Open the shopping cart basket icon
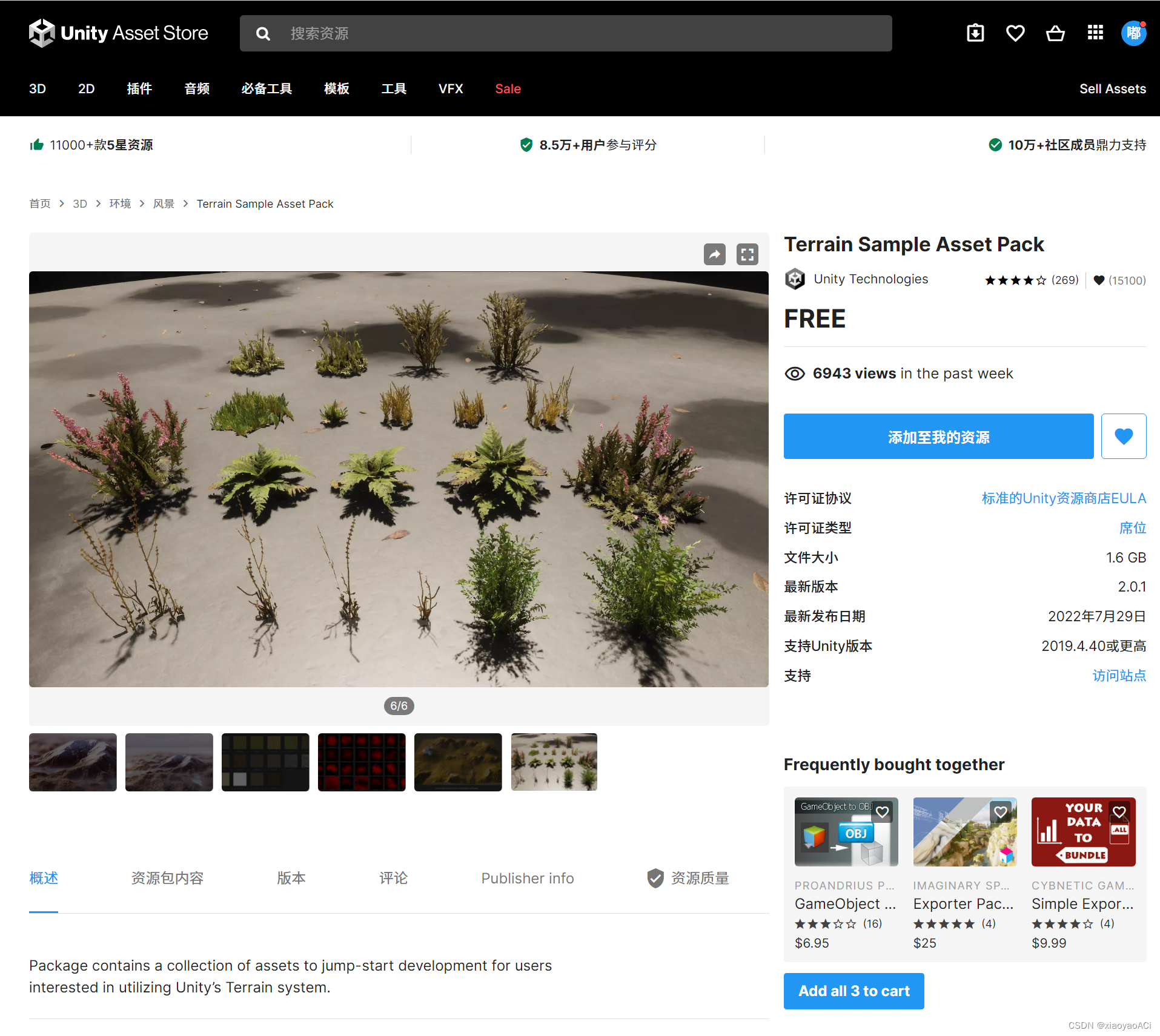The image size is (1160, 1036). click(1055, 33)
